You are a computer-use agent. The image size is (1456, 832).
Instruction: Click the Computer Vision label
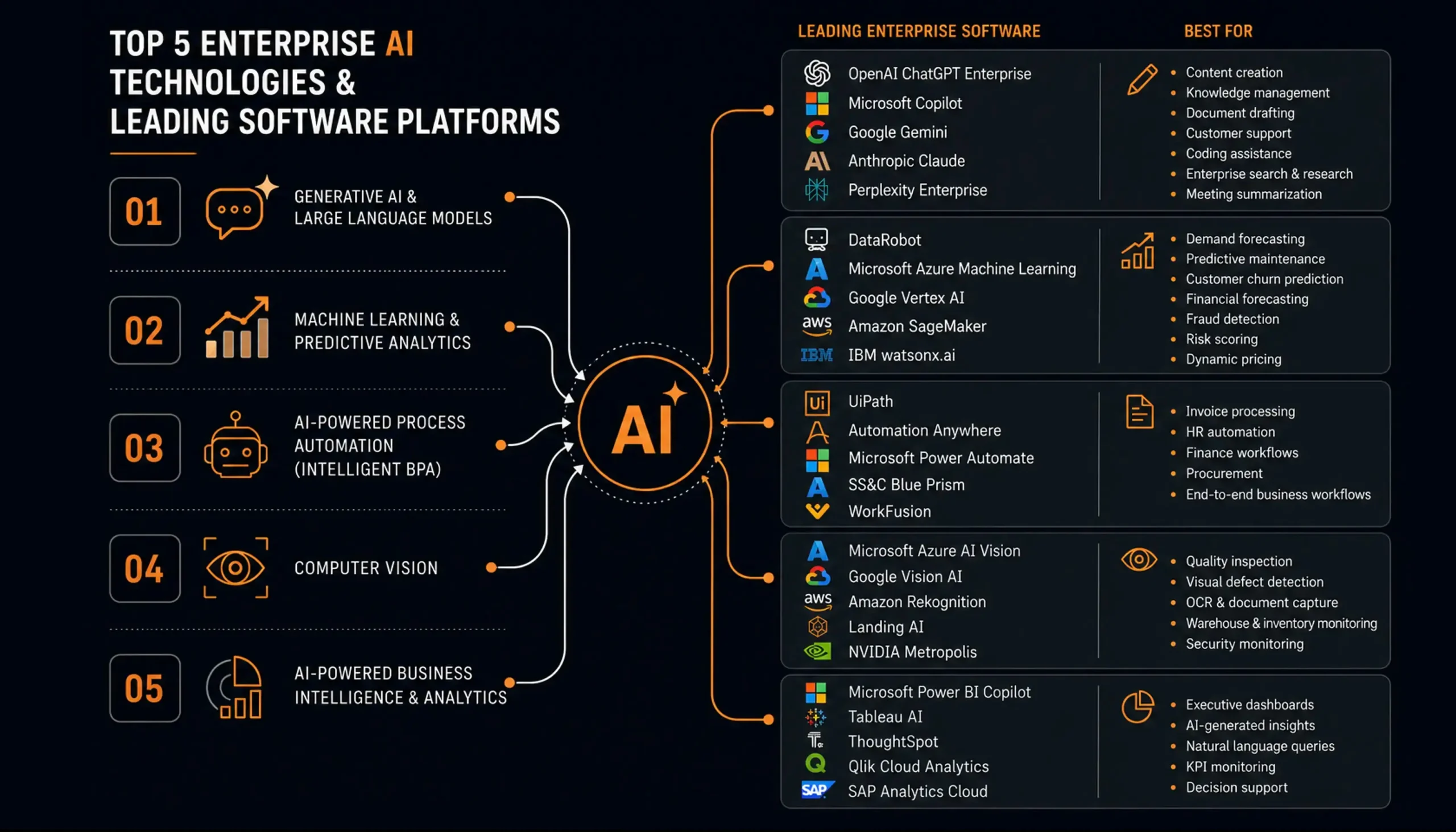pos(366,568)
